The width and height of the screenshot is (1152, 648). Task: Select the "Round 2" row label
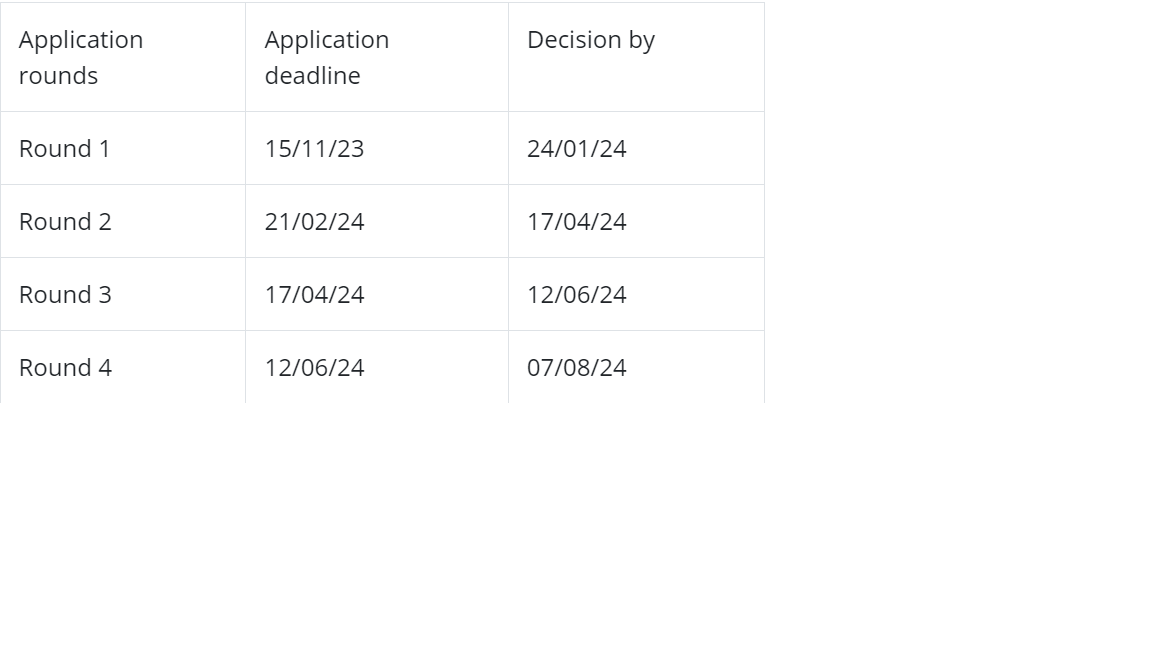click(x=65, y=221)
